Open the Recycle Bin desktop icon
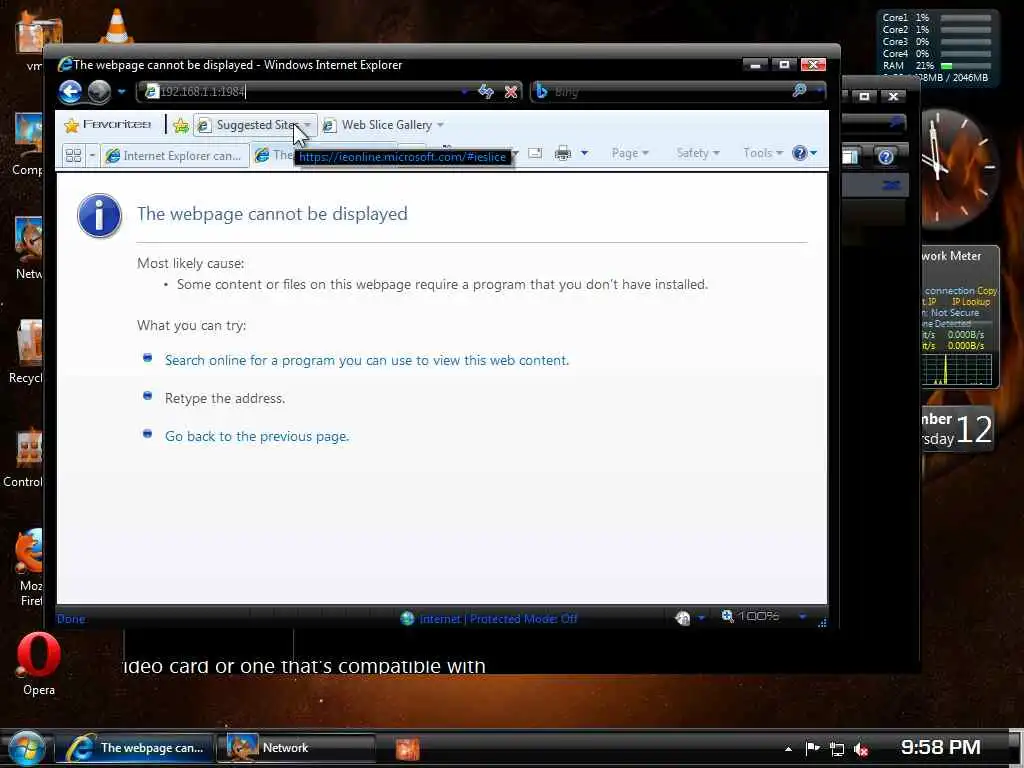The width and height of the screenshot is (1024, 768). (26, 351)
